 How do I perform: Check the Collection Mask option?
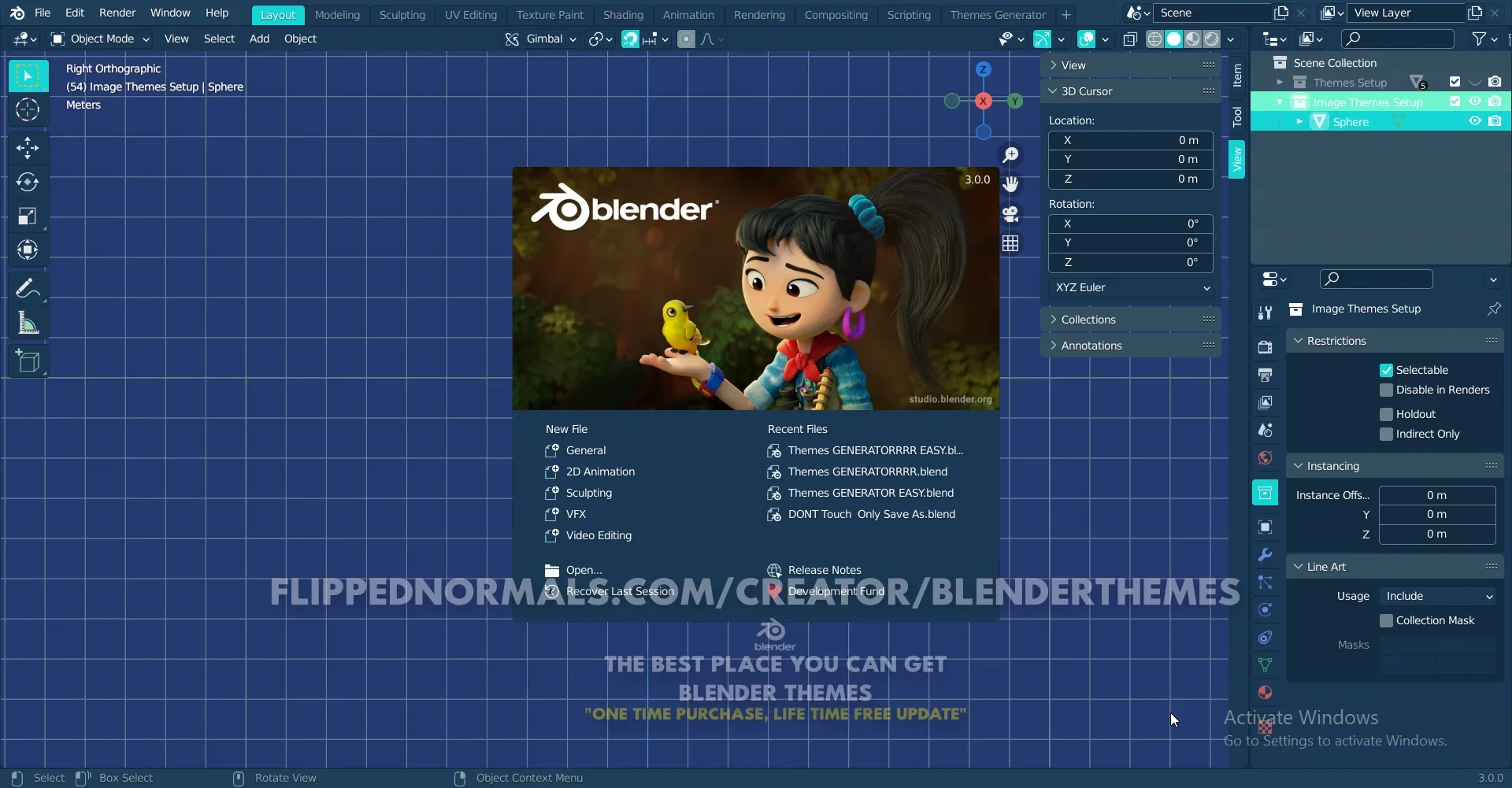coord(1386,620)
